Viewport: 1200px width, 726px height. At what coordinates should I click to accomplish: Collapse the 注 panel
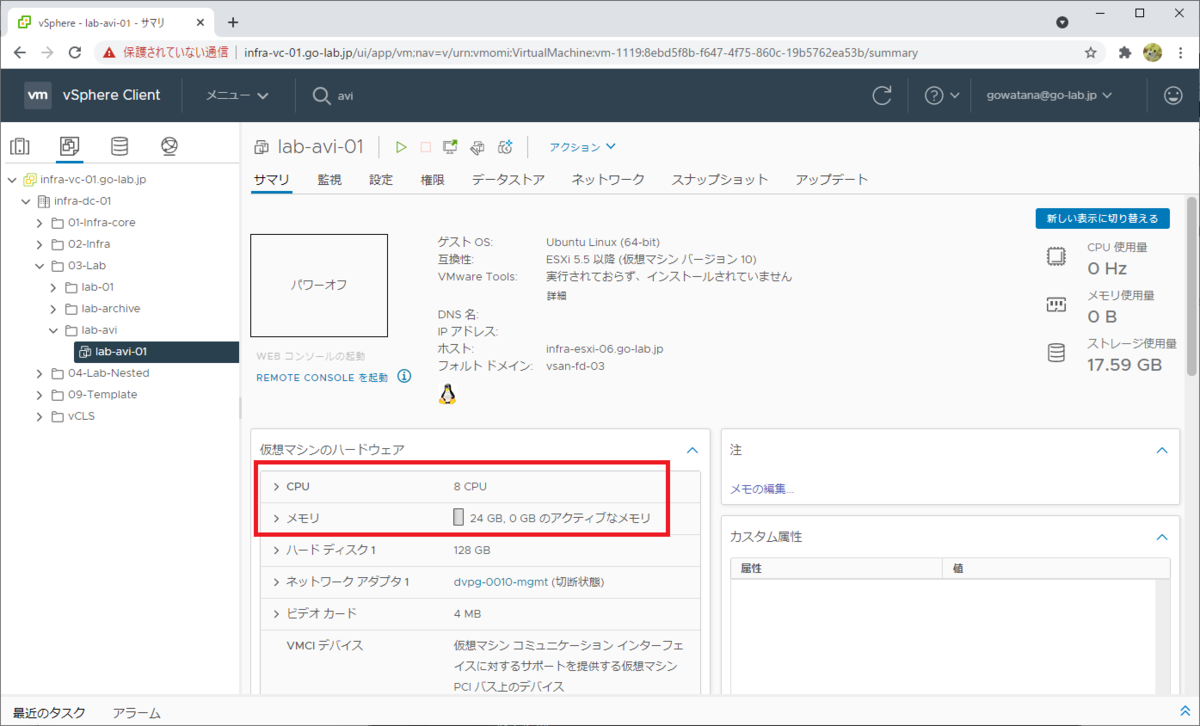pyautogui.click(x=1162, y=451)
